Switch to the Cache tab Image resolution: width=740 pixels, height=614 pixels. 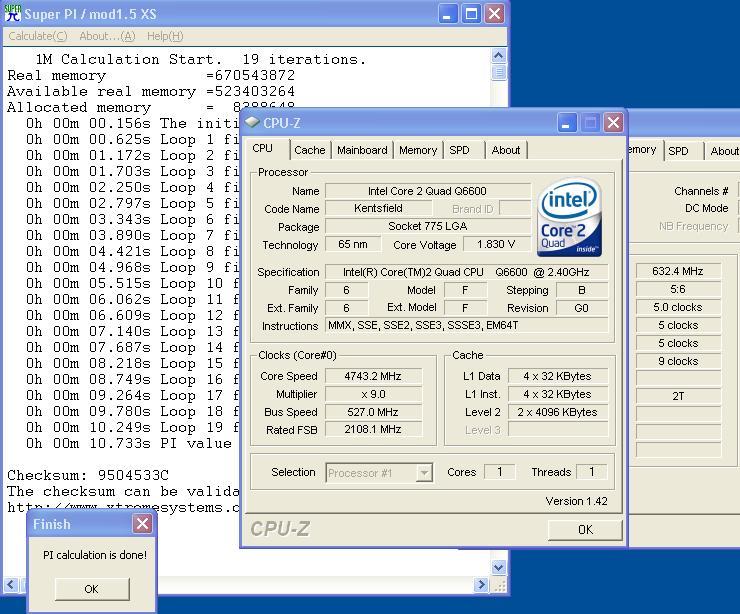coord(309,150)
